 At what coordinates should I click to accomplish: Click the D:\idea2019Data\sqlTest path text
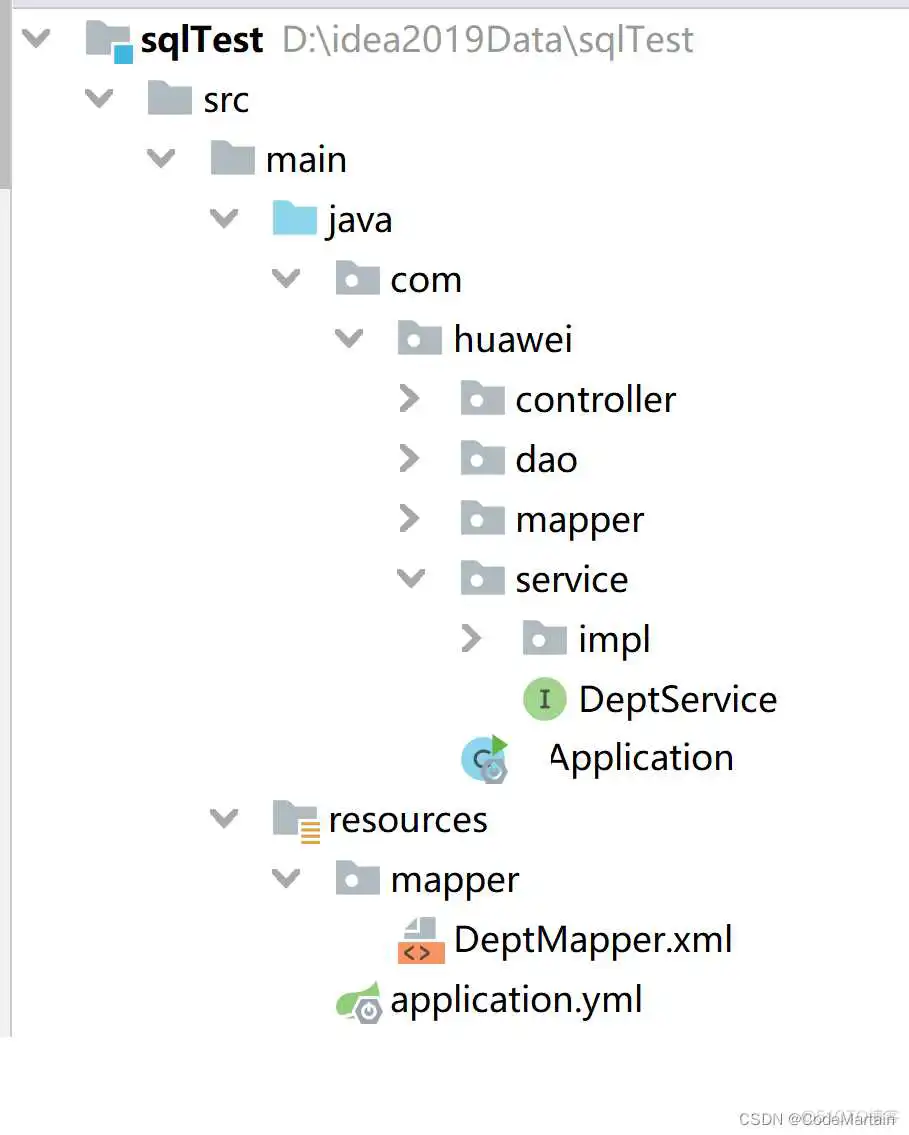(487, 40)
